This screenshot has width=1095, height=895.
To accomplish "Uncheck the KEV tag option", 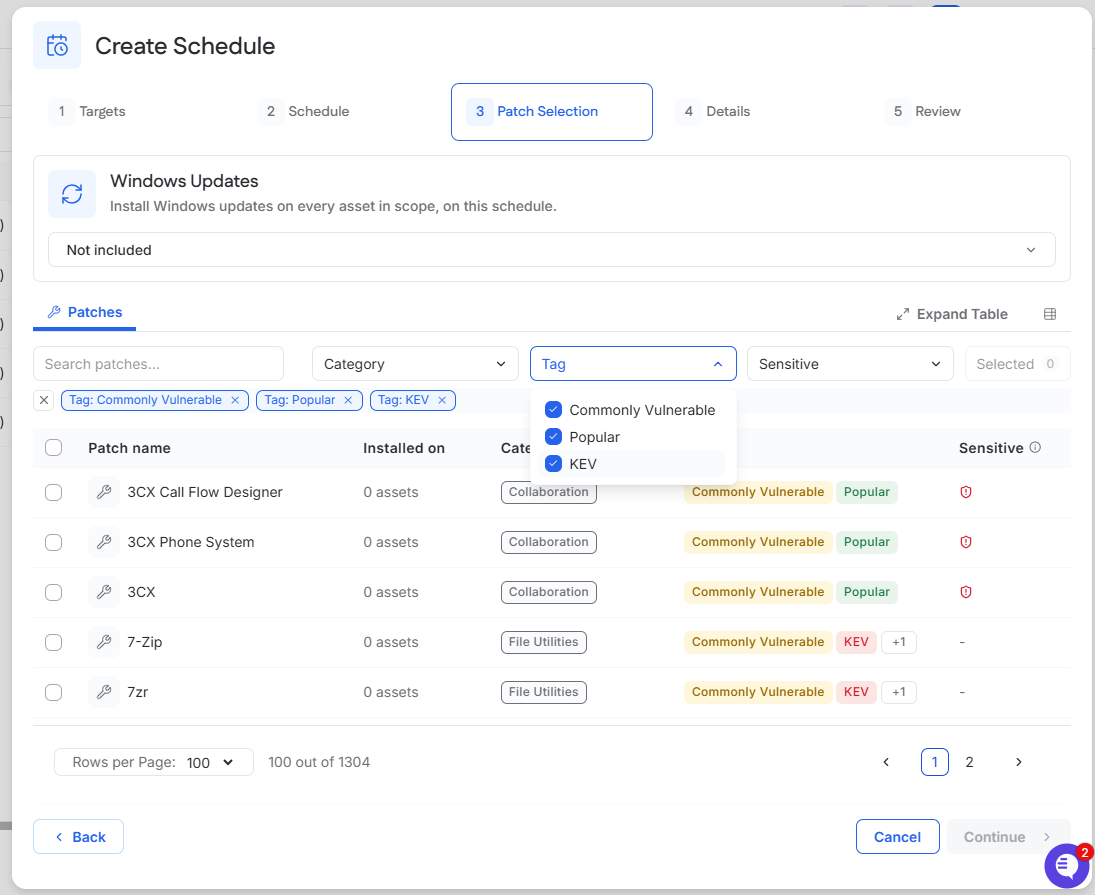I will tap(553, 464).
